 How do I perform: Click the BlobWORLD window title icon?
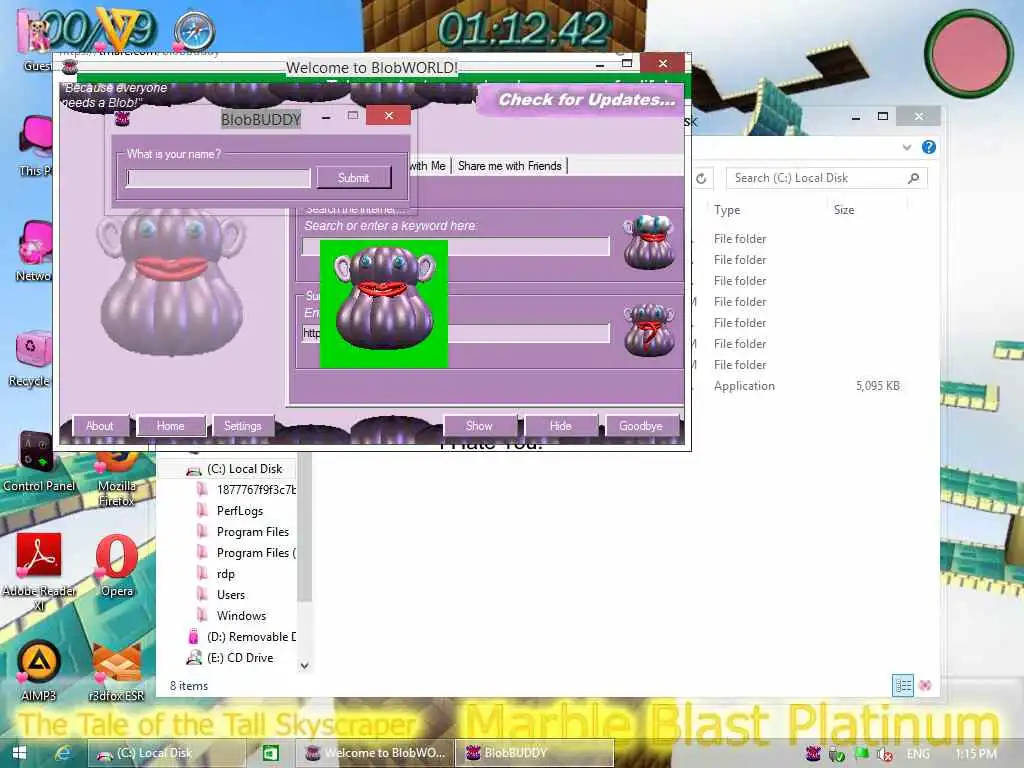(x=70, y=66)
